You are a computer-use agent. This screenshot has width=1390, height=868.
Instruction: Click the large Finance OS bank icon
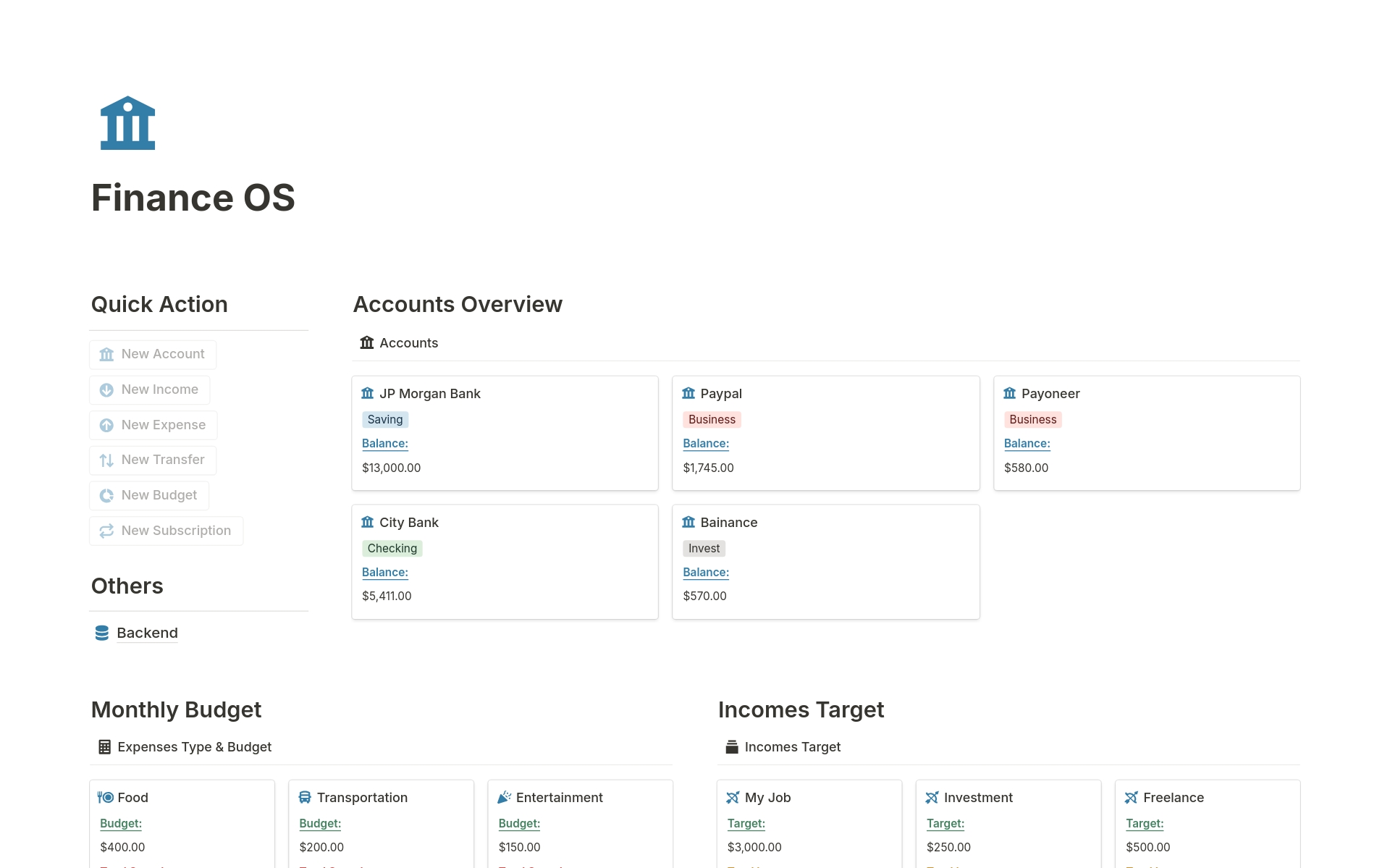point(127,123)
